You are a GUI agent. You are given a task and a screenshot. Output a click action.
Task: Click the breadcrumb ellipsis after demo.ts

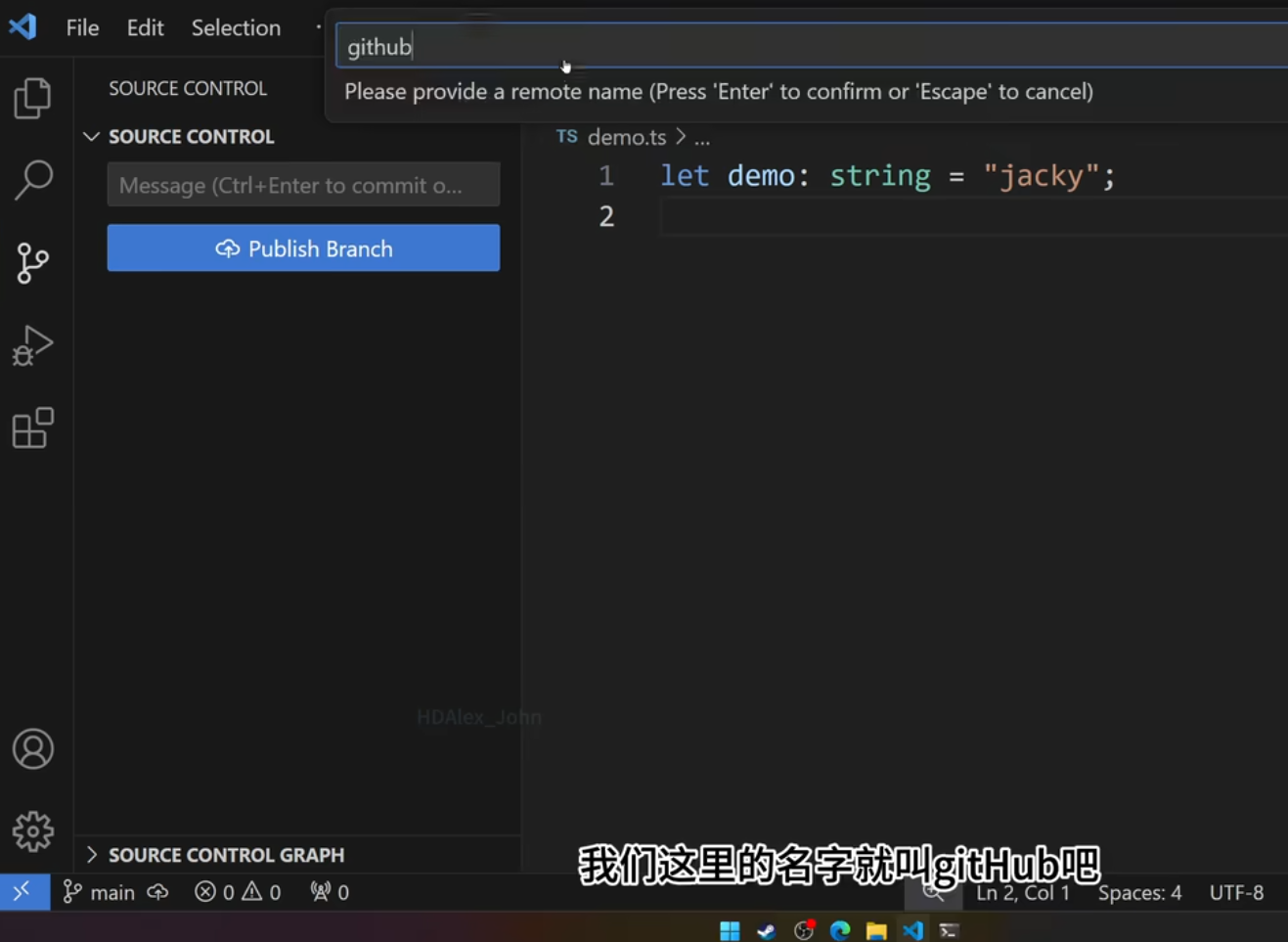click(x=702, y=138)
